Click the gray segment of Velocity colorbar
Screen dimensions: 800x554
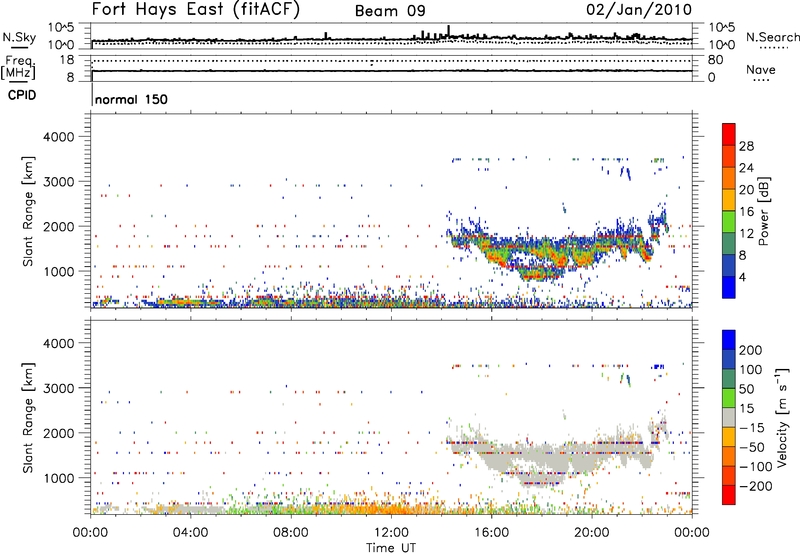point(729,417)
